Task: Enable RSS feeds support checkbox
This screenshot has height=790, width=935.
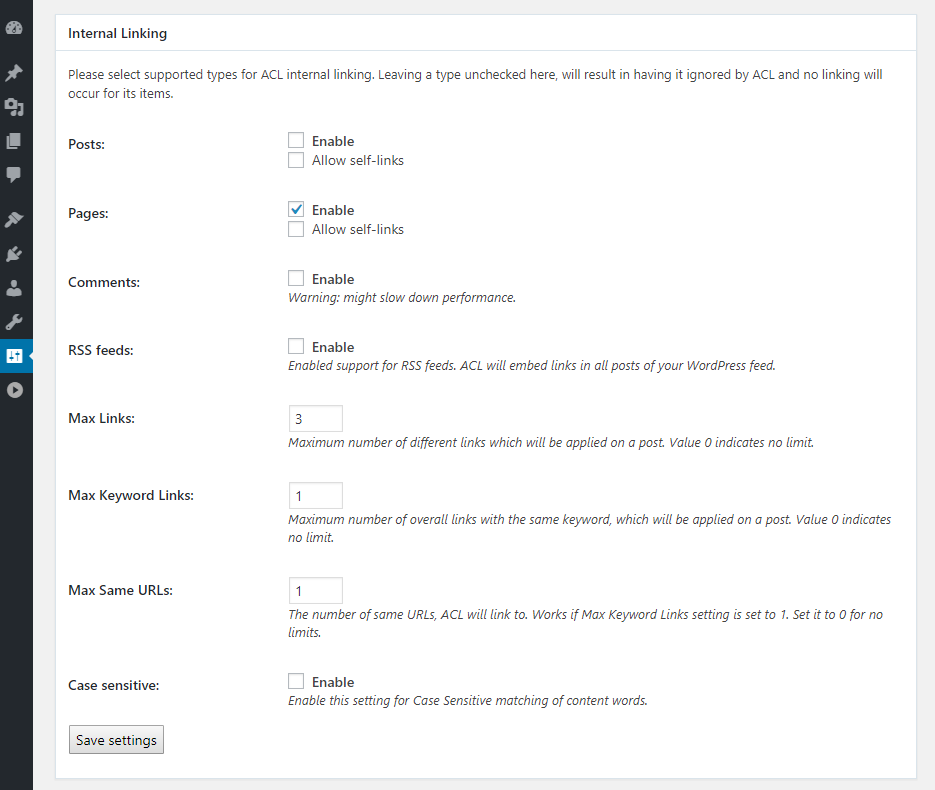Action: 296,347
